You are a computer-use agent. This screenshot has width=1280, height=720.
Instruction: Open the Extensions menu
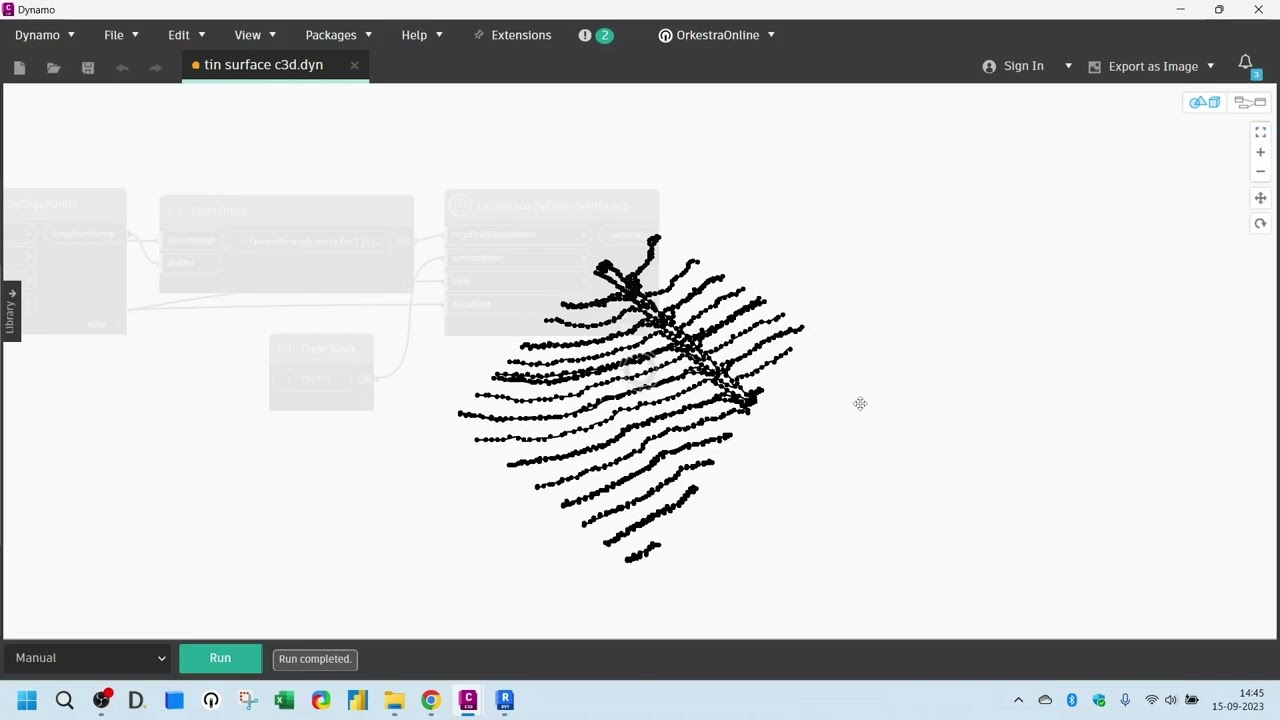coord(512,35)
